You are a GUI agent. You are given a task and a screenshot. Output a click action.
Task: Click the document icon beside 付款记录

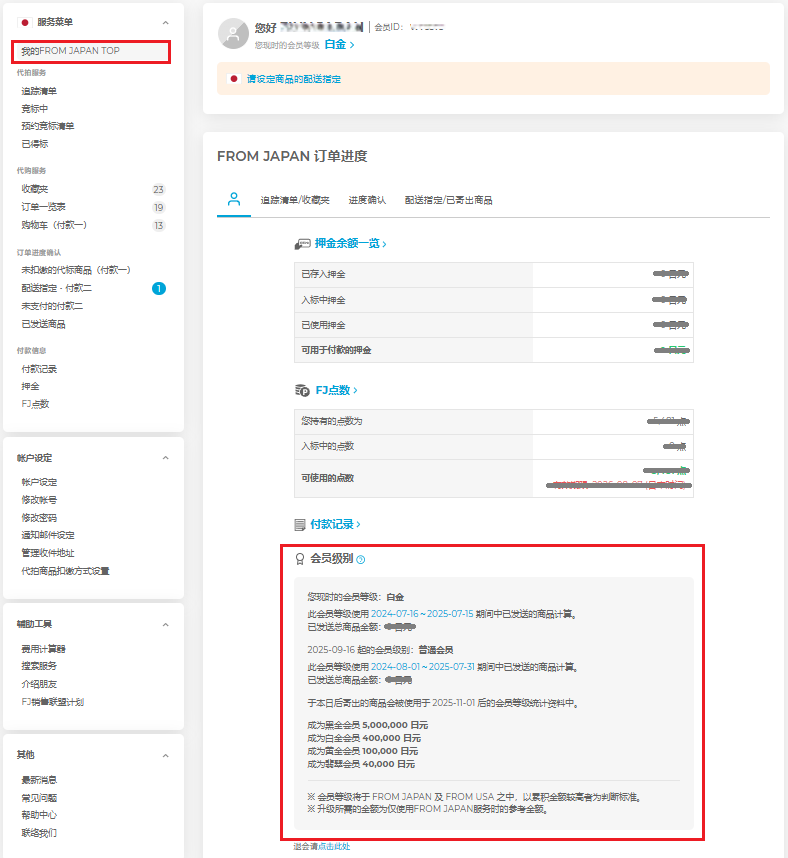(x=300, y=525)
